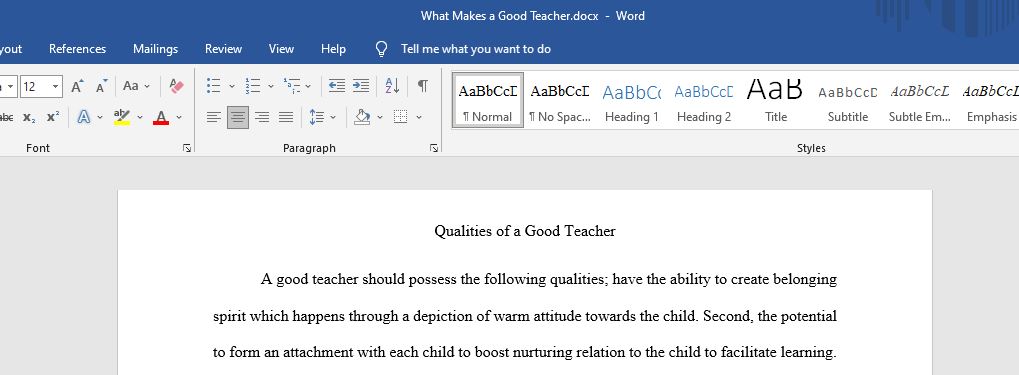This screenshot has width=1019, height=375.
Task: Apply superscript formatting
Action: [x=53, y=118]
